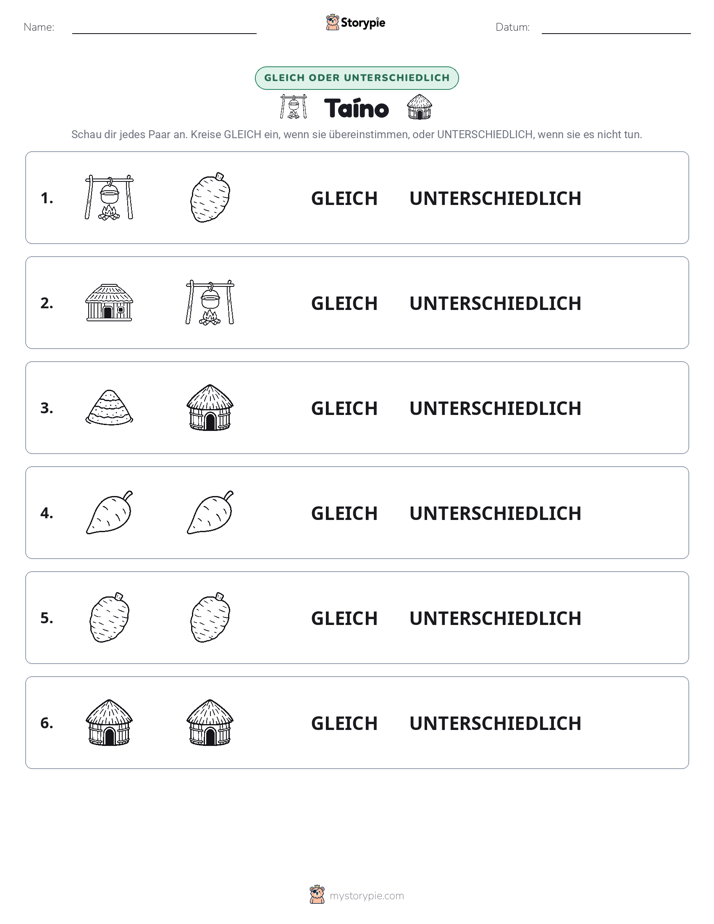Select UNTERSCHIEDLICH for pair 3
This screenshot has height=924, width=714.
pyautogui.click(x=495, y=408)
